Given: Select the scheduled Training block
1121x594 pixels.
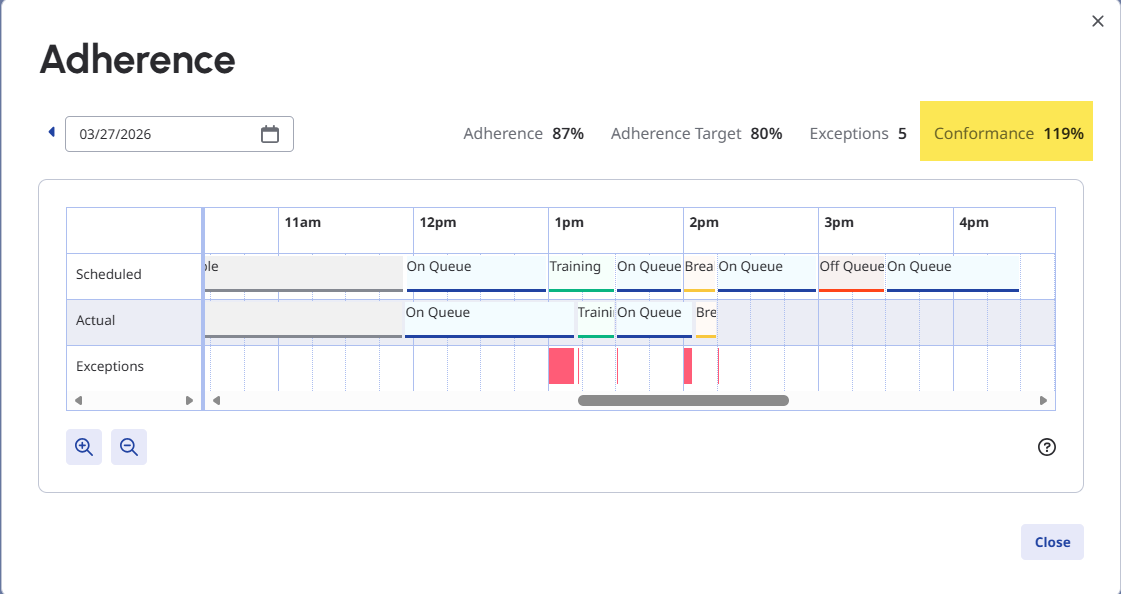Looking at the screenshot, I should click(581, 273).
